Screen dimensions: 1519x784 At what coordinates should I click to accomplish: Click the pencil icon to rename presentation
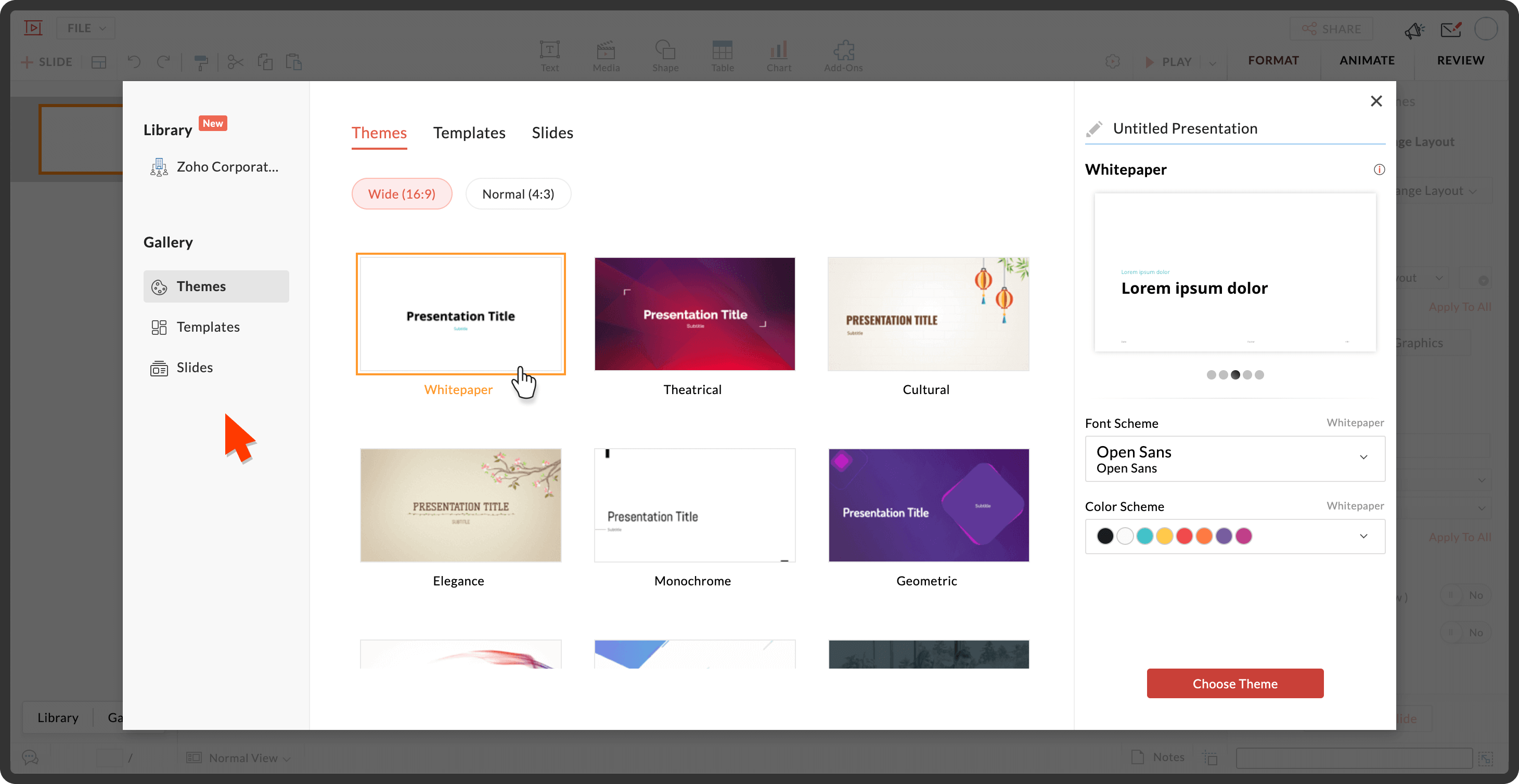[1095, 128]
